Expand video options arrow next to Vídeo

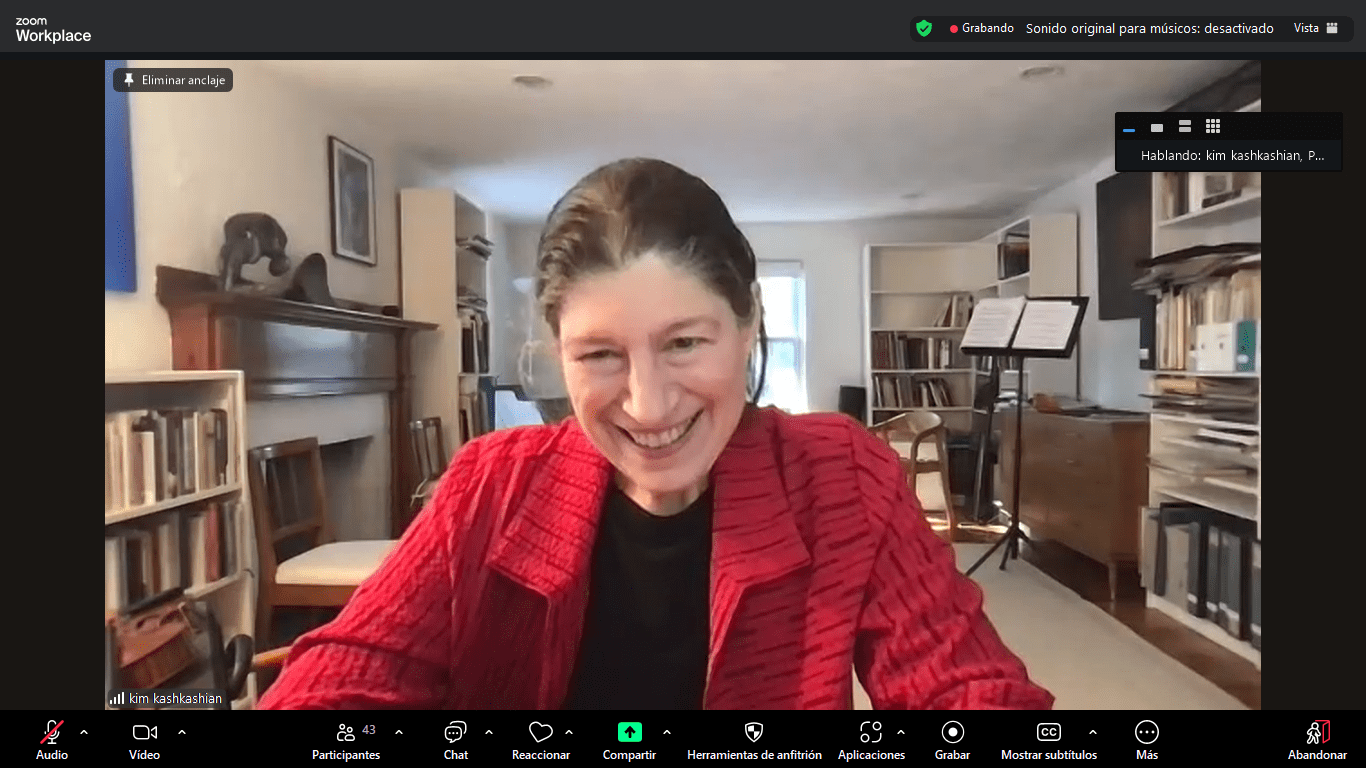point(182,732)
